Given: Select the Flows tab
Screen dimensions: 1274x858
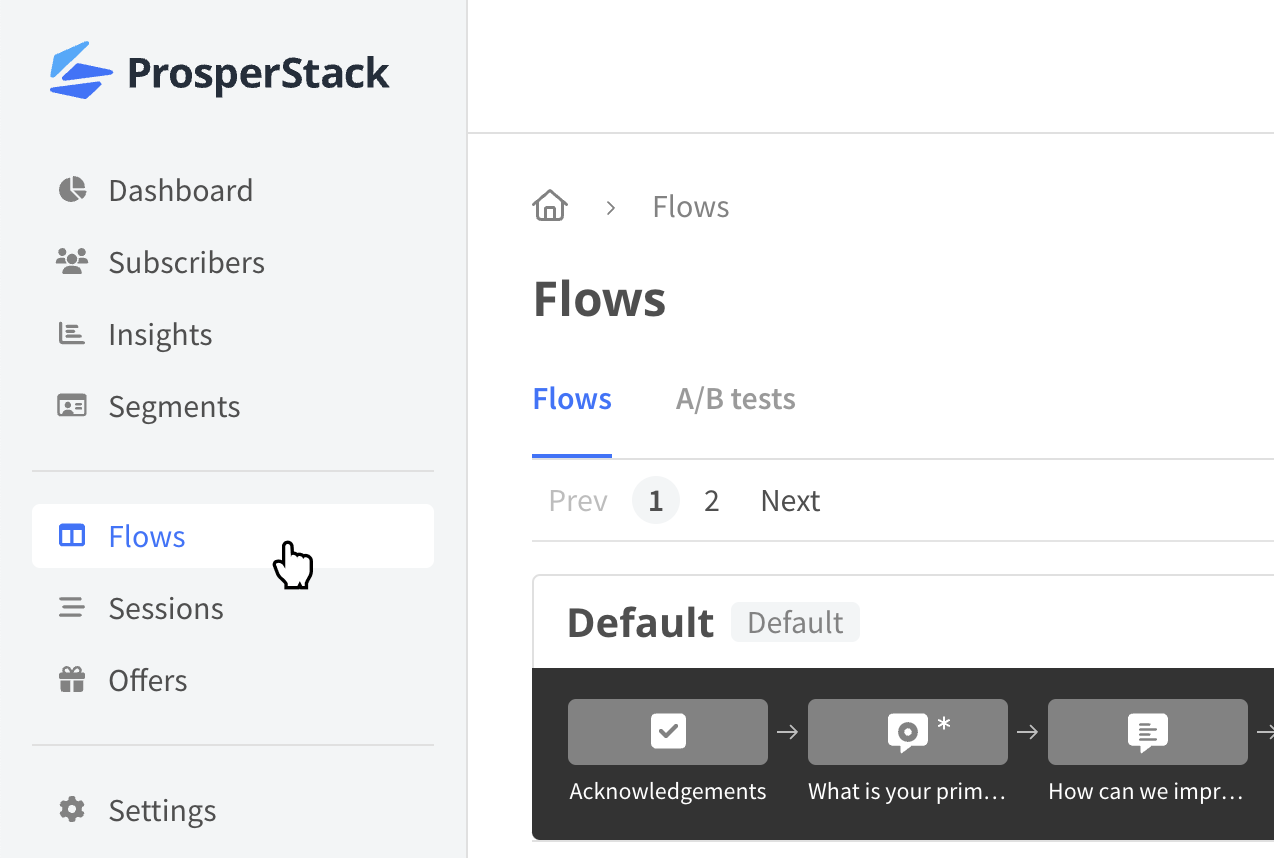Looking at the screenshot, I should pos(571,398).
